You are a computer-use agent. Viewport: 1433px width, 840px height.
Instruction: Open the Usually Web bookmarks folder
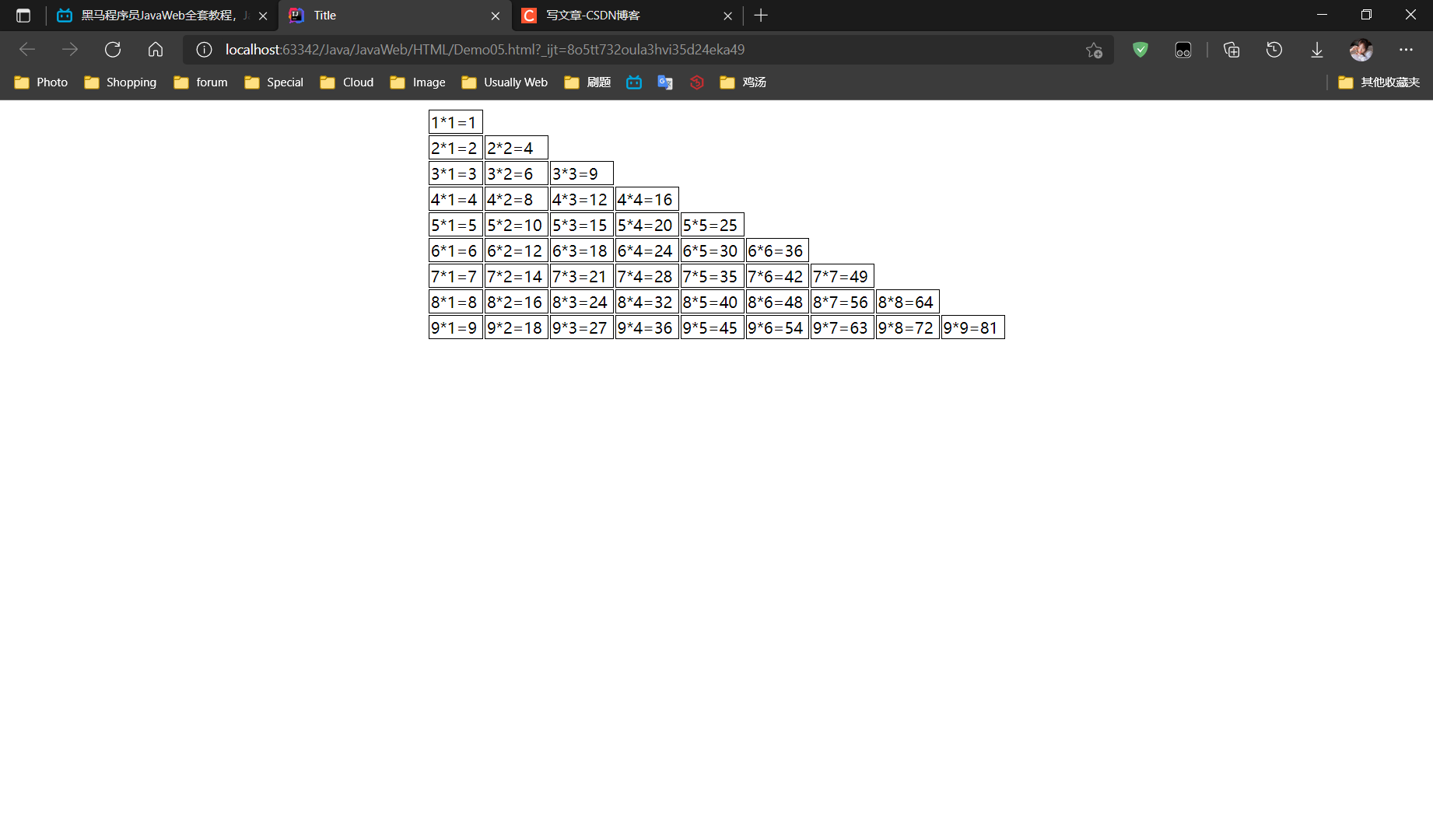click(505, 82)
